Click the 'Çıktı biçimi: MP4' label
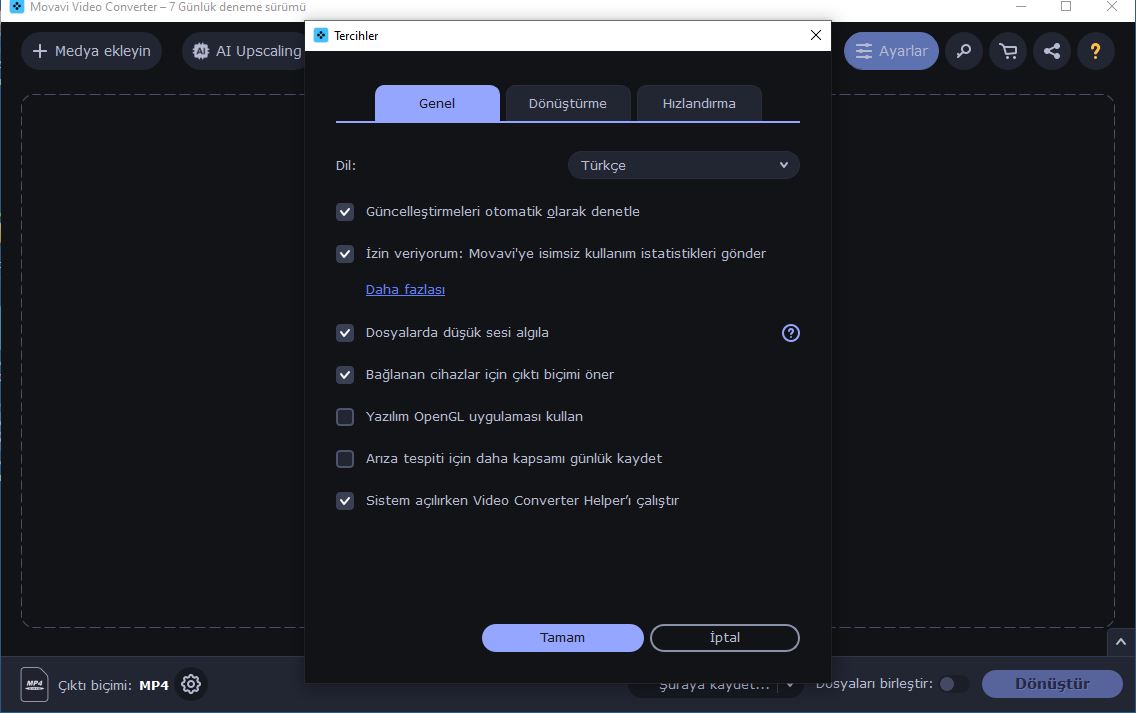 pyautogui.click(x=113, y=685)
